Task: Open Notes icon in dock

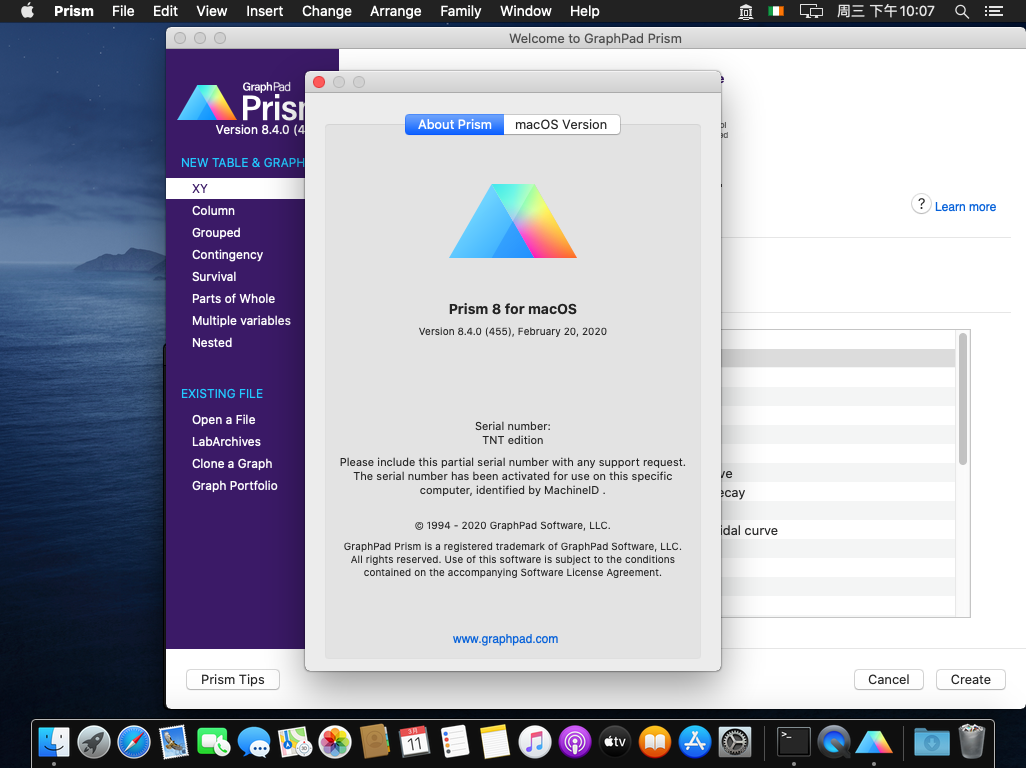Action: click(x=495, y=742)
